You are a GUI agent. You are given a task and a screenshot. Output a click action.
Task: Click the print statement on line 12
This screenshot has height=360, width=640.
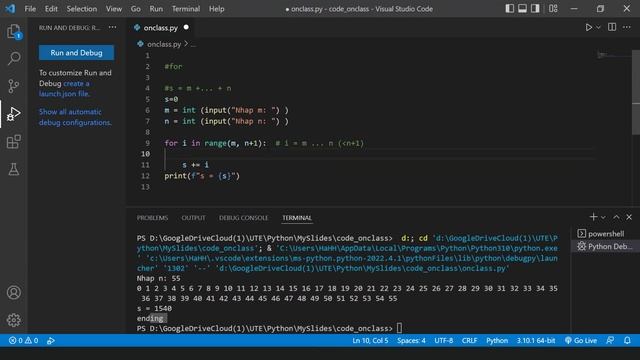202,176
